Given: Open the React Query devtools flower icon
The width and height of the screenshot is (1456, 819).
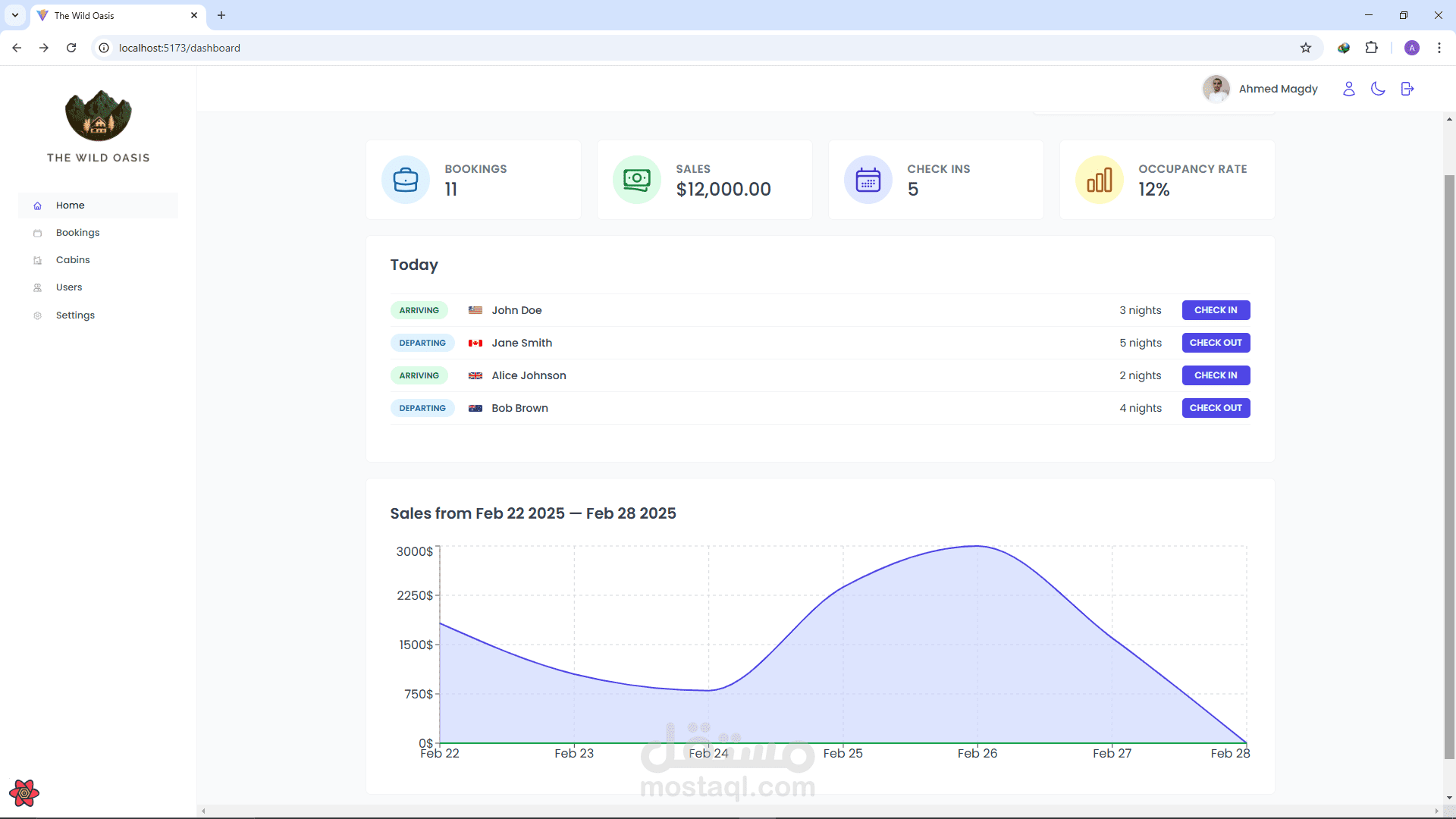Looking at the screenshot, I should point(24,793).
